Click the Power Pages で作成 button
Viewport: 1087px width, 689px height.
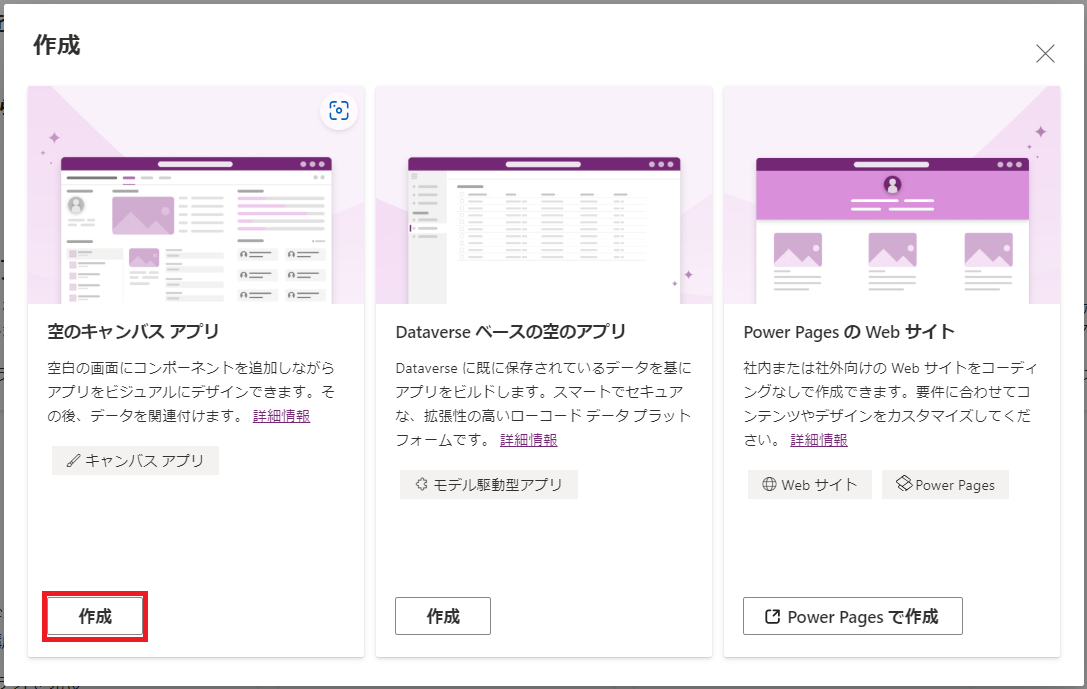point(853,616)
